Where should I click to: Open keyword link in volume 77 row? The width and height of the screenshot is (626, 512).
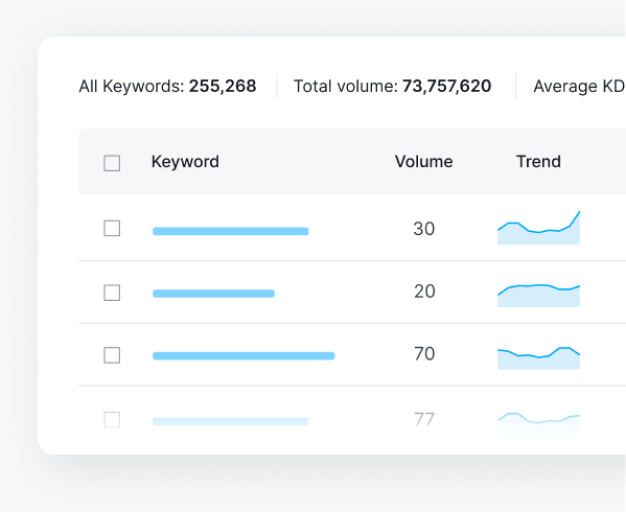point(231,421)
